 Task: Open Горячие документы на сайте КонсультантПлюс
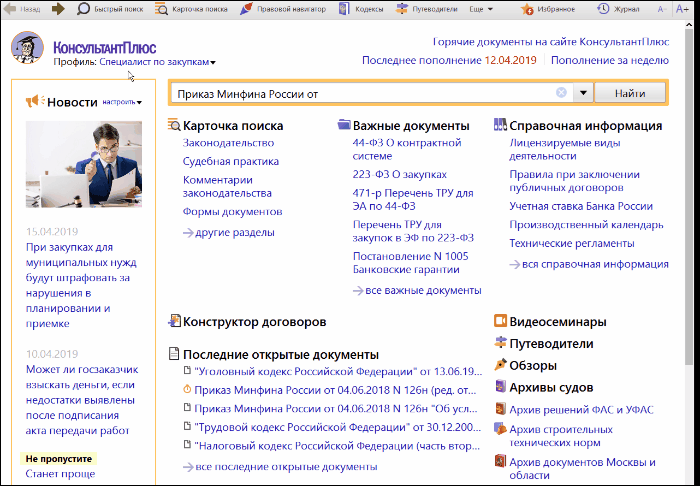click(550, 42)
